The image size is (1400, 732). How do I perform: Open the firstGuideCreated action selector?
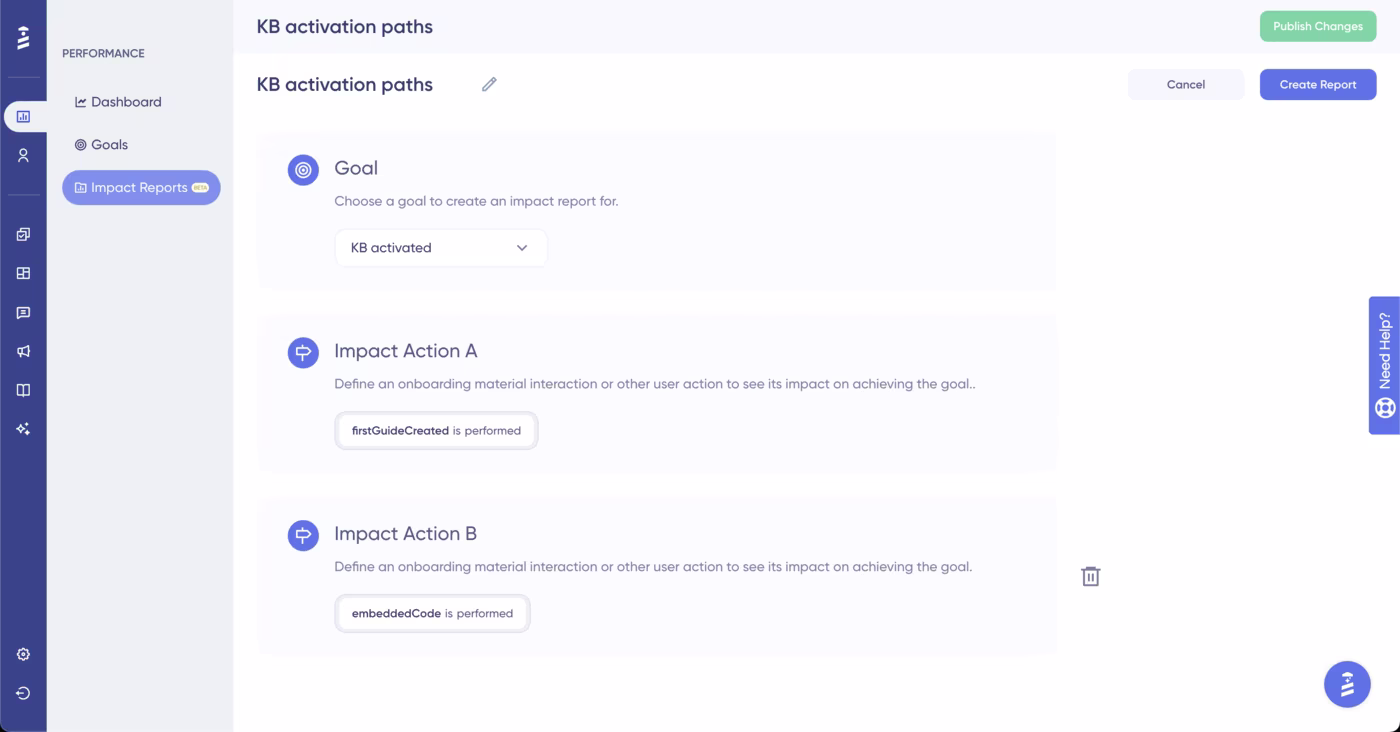click(x=436, y=430)
